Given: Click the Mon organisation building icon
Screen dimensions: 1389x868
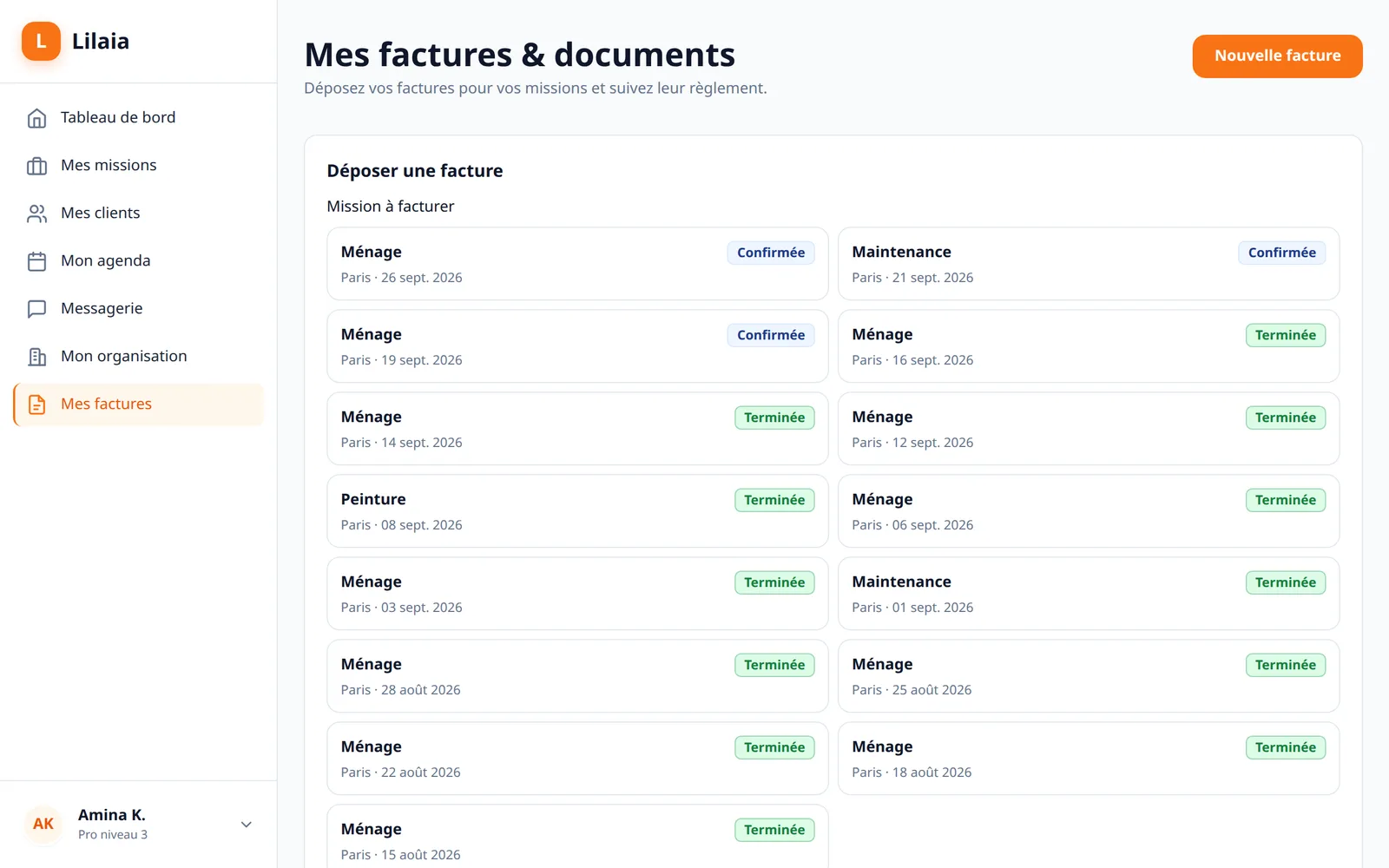Looking at the screenshot, I should click(x=36, y=357).
